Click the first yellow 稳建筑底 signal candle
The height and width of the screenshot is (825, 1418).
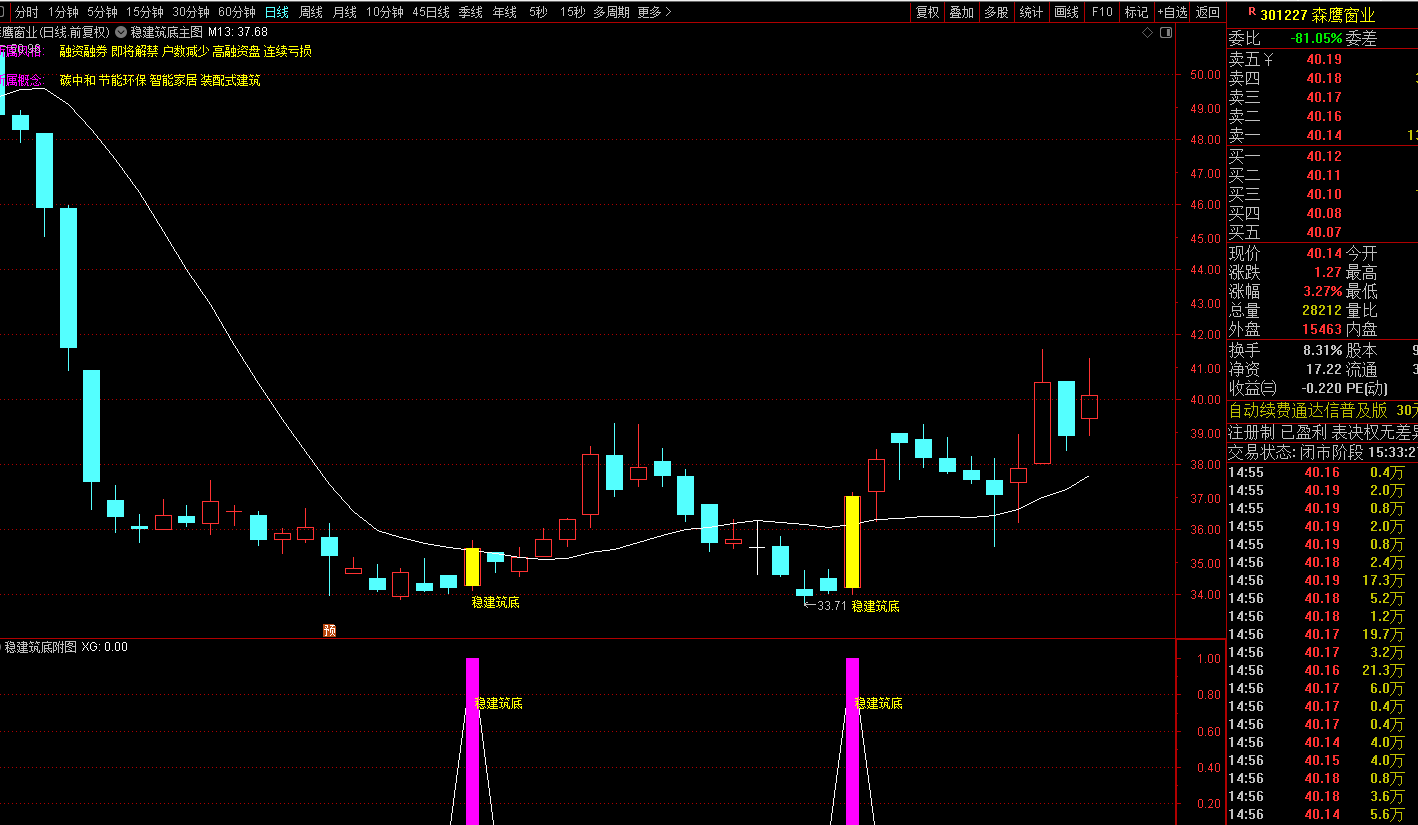click(472, 567)
